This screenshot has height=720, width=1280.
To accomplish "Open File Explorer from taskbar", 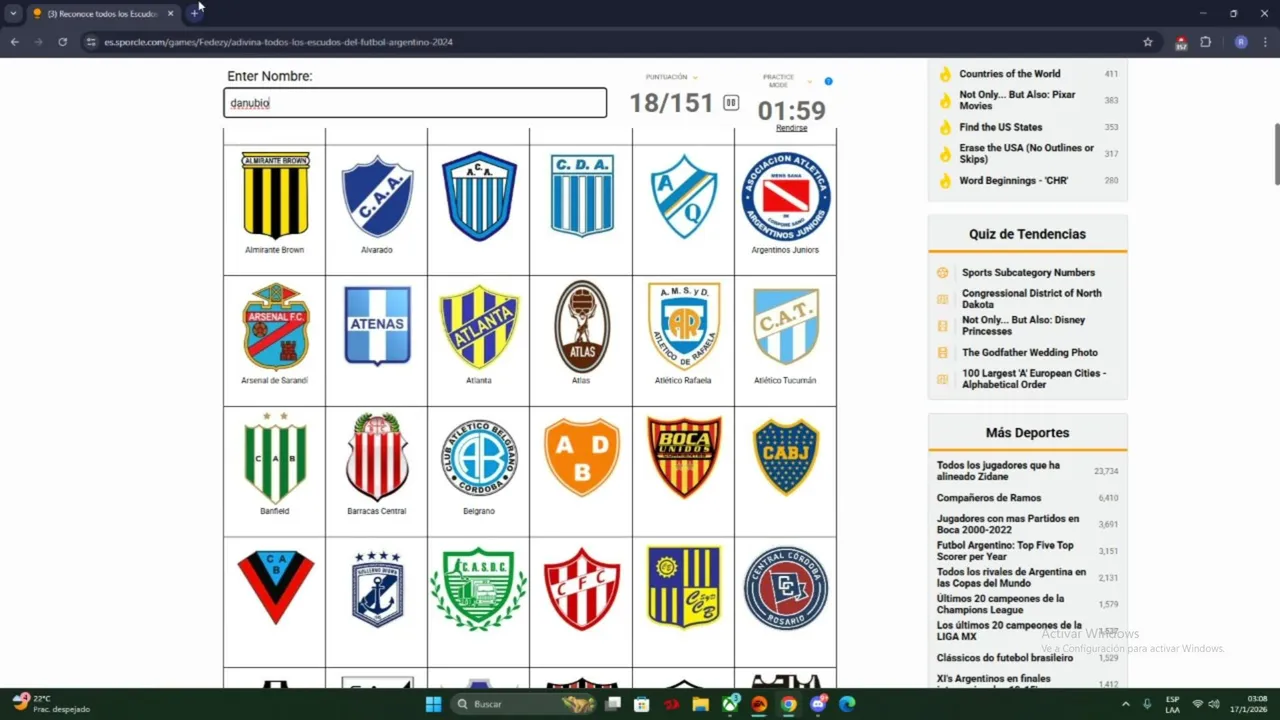I will click(x=701, y=704).
